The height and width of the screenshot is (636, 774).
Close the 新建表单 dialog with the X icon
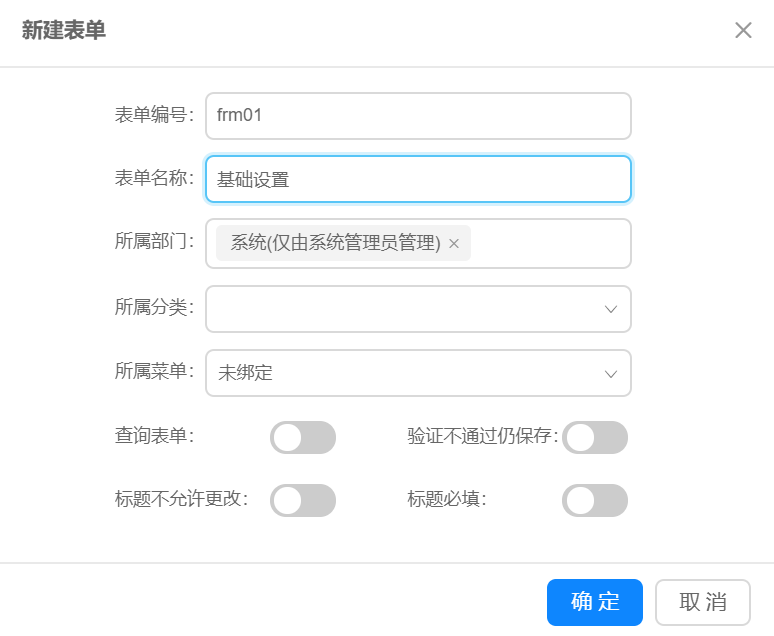click(743, 30)
